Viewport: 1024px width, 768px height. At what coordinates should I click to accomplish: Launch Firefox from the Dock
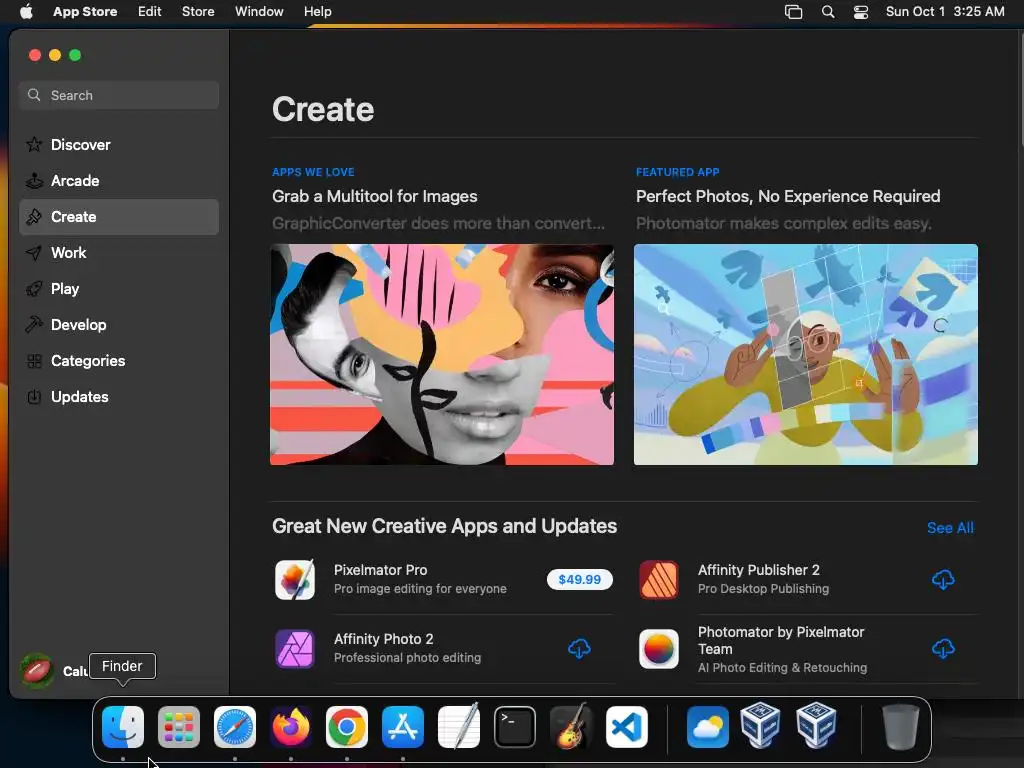[x=291, y=727]
